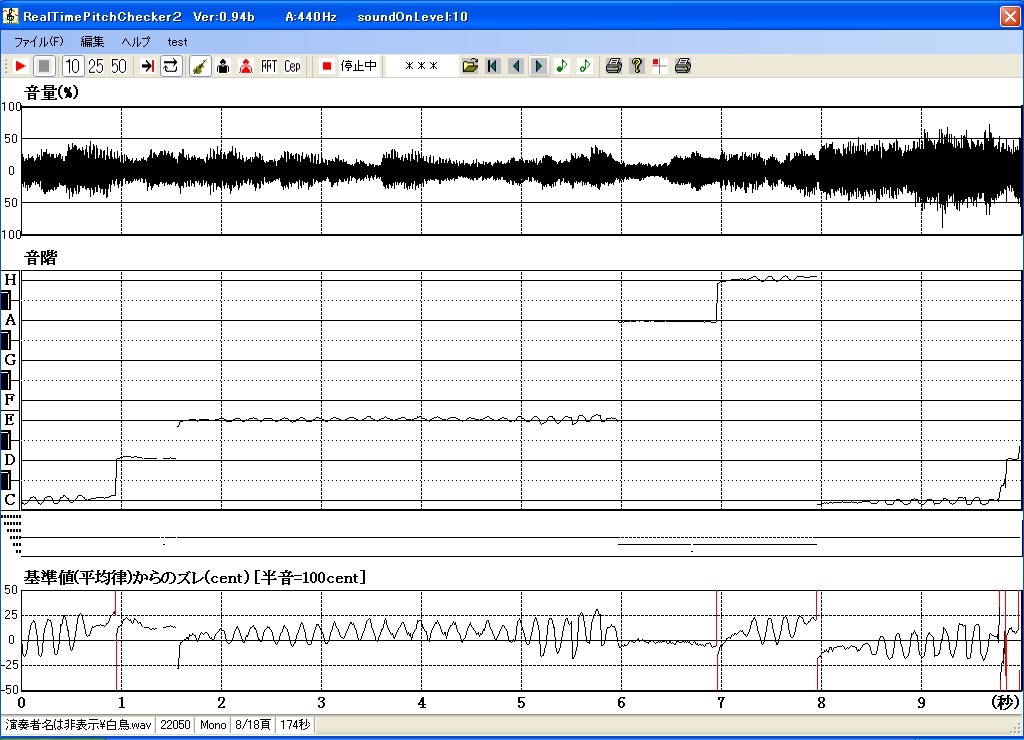The width and height of the screenshot is (1024, 740).
Task: Click the black key between D and C
Action: pos(6,480)
